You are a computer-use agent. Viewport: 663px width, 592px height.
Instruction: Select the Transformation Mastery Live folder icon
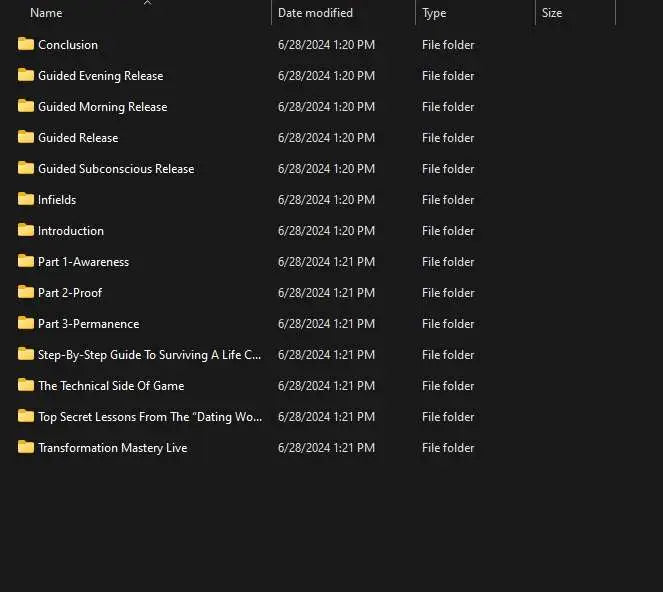tap(26, 447)
